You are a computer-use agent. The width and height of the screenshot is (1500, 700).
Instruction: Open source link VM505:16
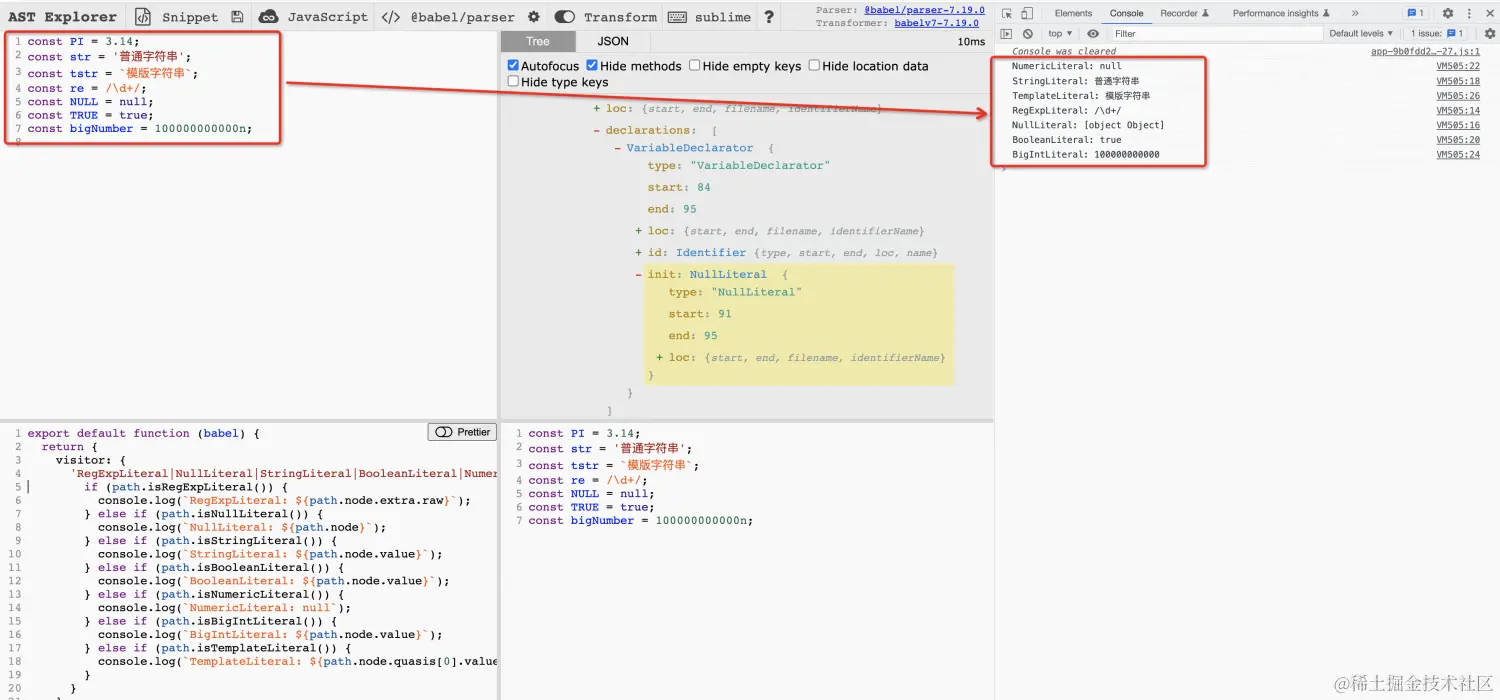(1458, 125)
